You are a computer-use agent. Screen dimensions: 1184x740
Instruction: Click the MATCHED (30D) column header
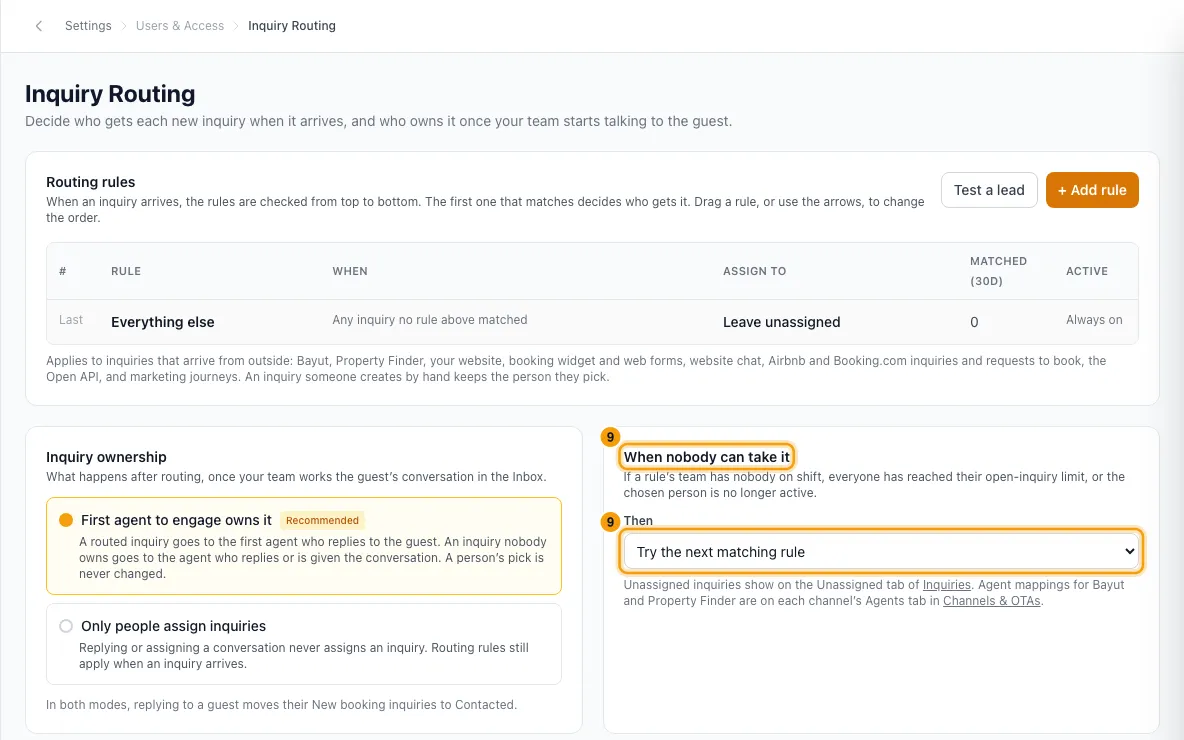(998, 271)
